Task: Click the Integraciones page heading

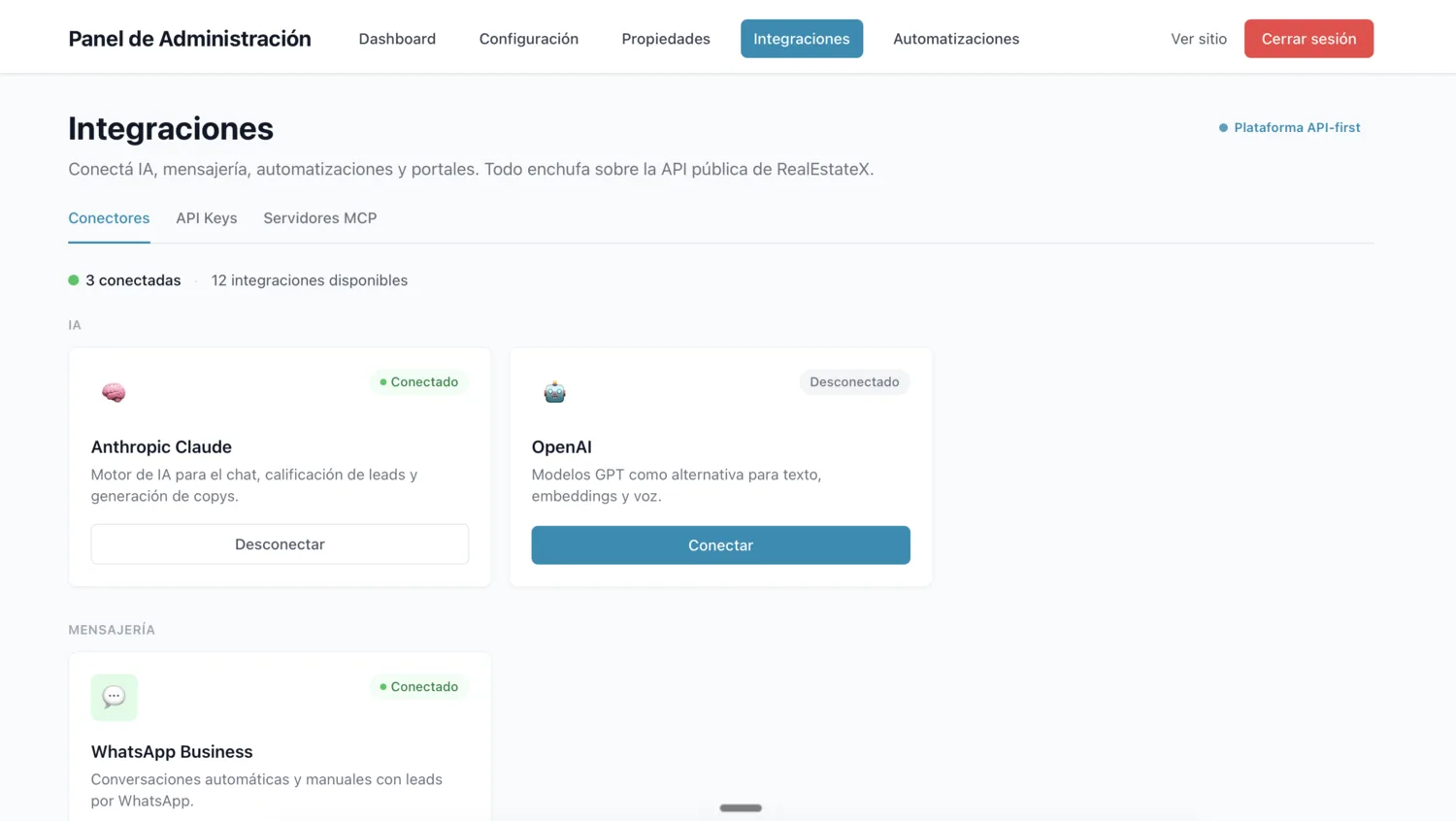Action: tap(171, 128)
